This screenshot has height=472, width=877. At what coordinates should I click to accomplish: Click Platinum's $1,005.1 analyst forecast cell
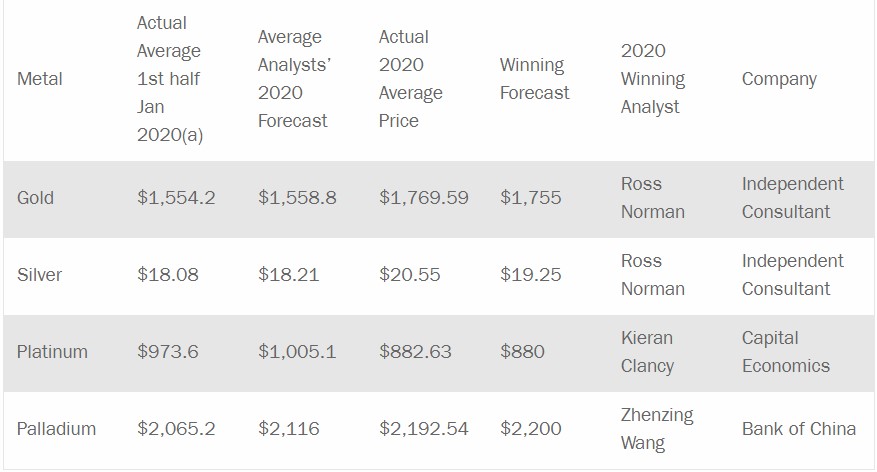[x=298, y=352]
